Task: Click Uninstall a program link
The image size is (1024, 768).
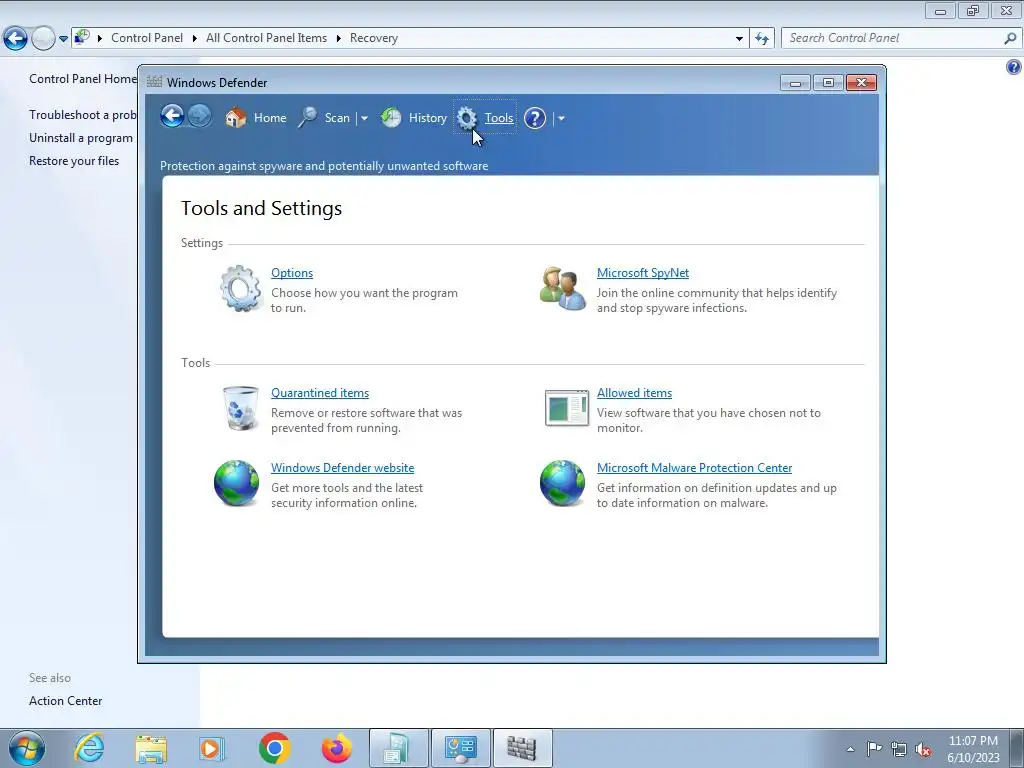Action: pyautogui.click(x=81, y=138)
